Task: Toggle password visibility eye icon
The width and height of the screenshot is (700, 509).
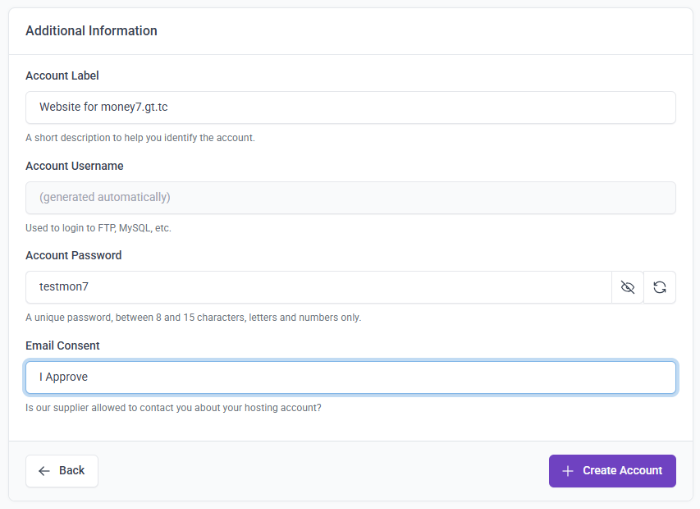Action: point(627,287)
